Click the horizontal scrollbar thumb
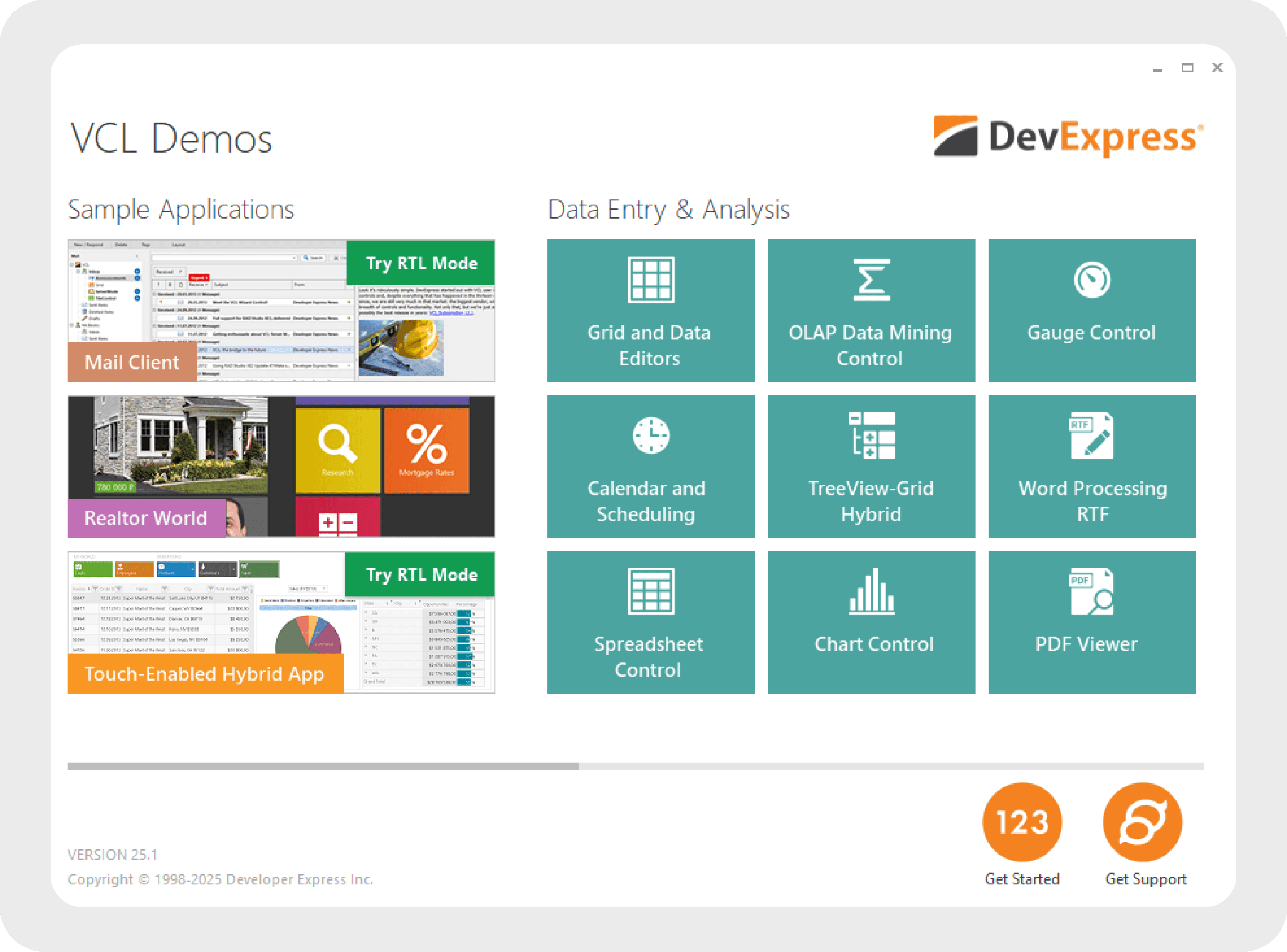The width and height of the screenshot is (1287, 952). pyautogui.click(x=323, y=766)
